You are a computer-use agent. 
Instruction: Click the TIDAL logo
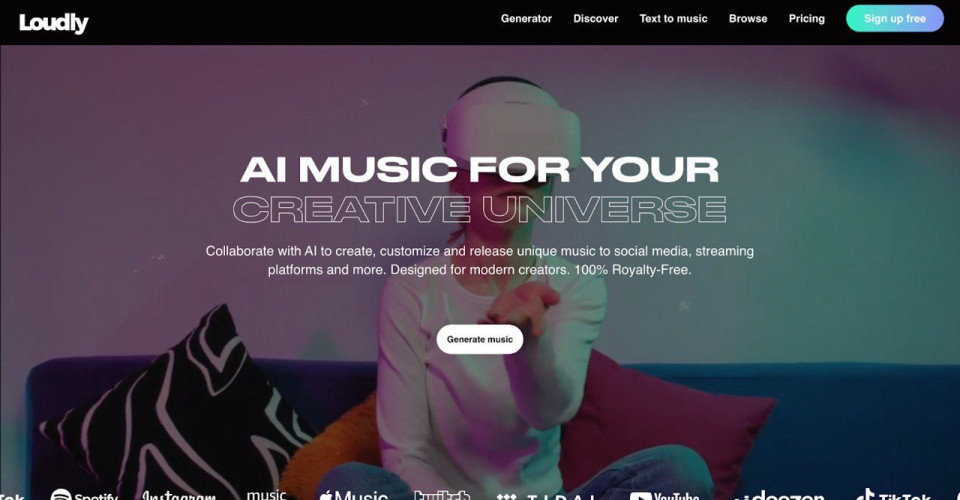pyautogui.click(x=546, y=496)
